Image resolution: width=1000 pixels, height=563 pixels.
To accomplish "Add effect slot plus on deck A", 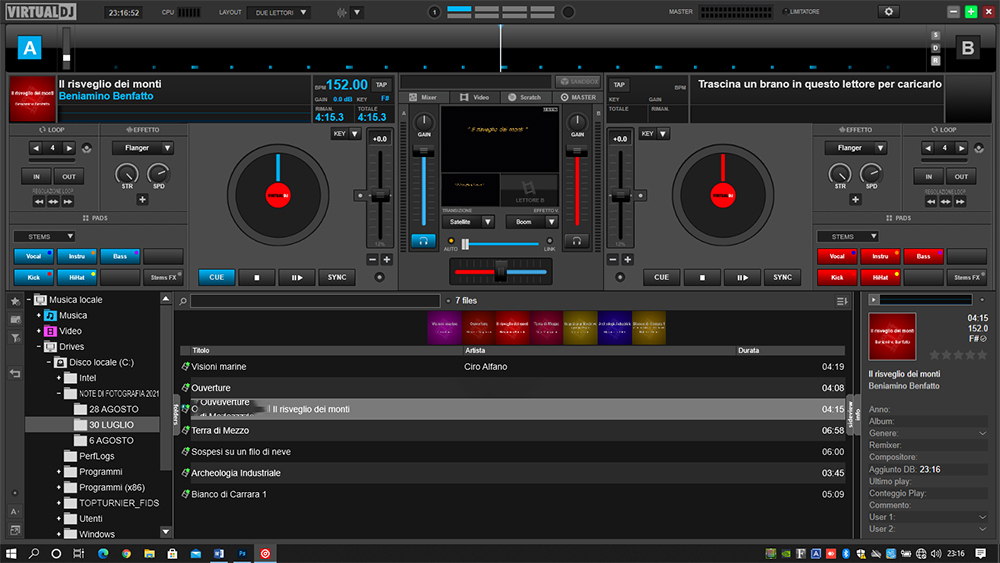I will coord(142,200).
